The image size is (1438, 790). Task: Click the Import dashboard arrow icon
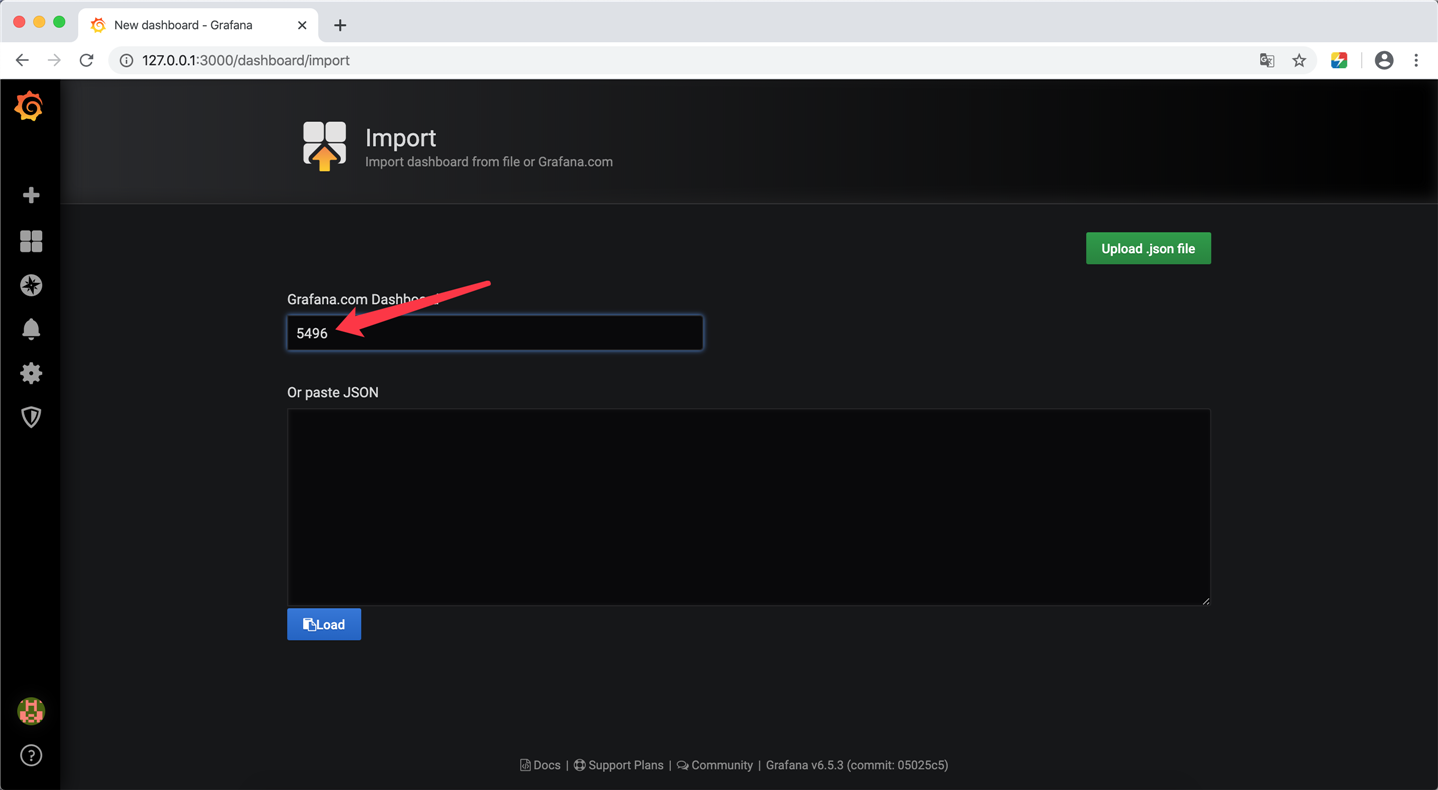325,146
